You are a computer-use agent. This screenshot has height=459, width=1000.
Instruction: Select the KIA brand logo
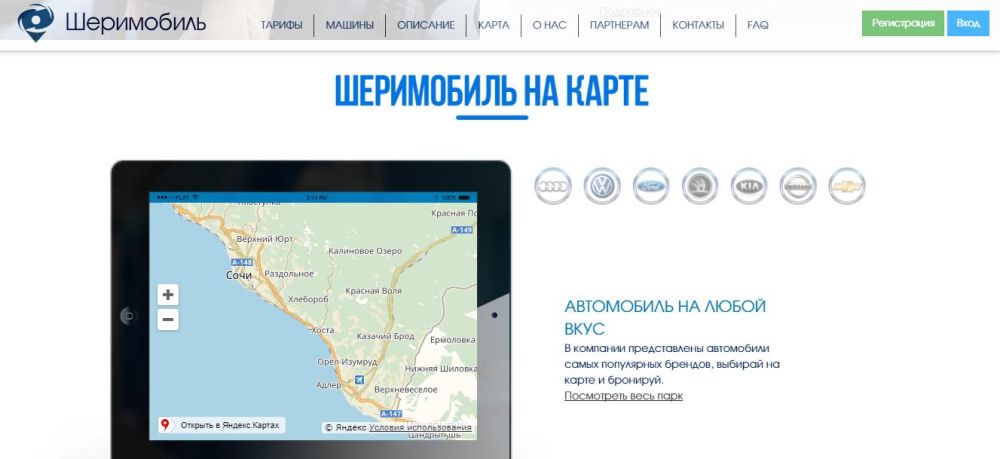[x=749, y=186]
